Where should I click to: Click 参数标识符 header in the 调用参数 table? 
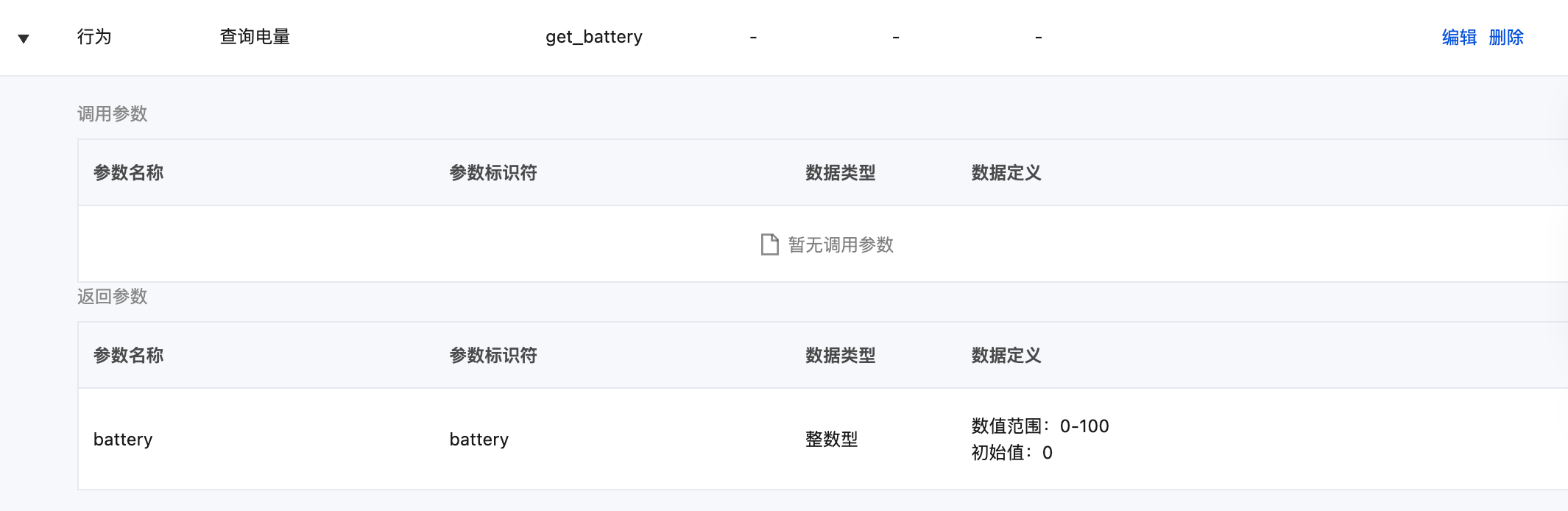pyautogui.click(x=492, y=173)
